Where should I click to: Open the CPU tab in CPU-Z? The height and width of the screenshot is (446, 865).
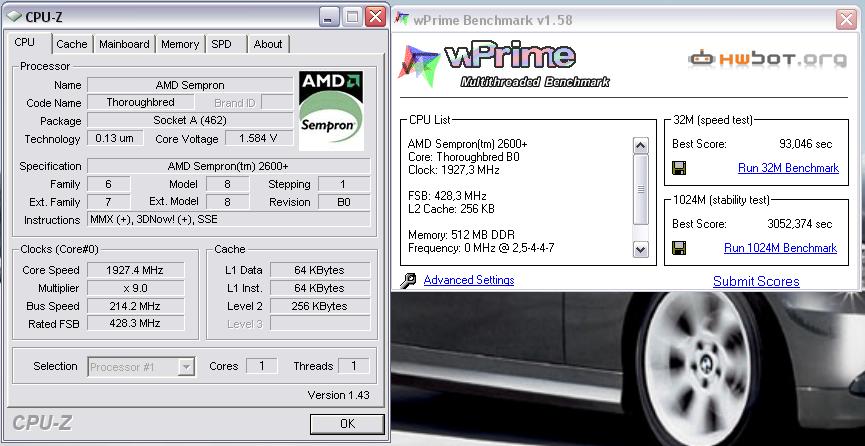pyautogui.click(x=25, y=43)
